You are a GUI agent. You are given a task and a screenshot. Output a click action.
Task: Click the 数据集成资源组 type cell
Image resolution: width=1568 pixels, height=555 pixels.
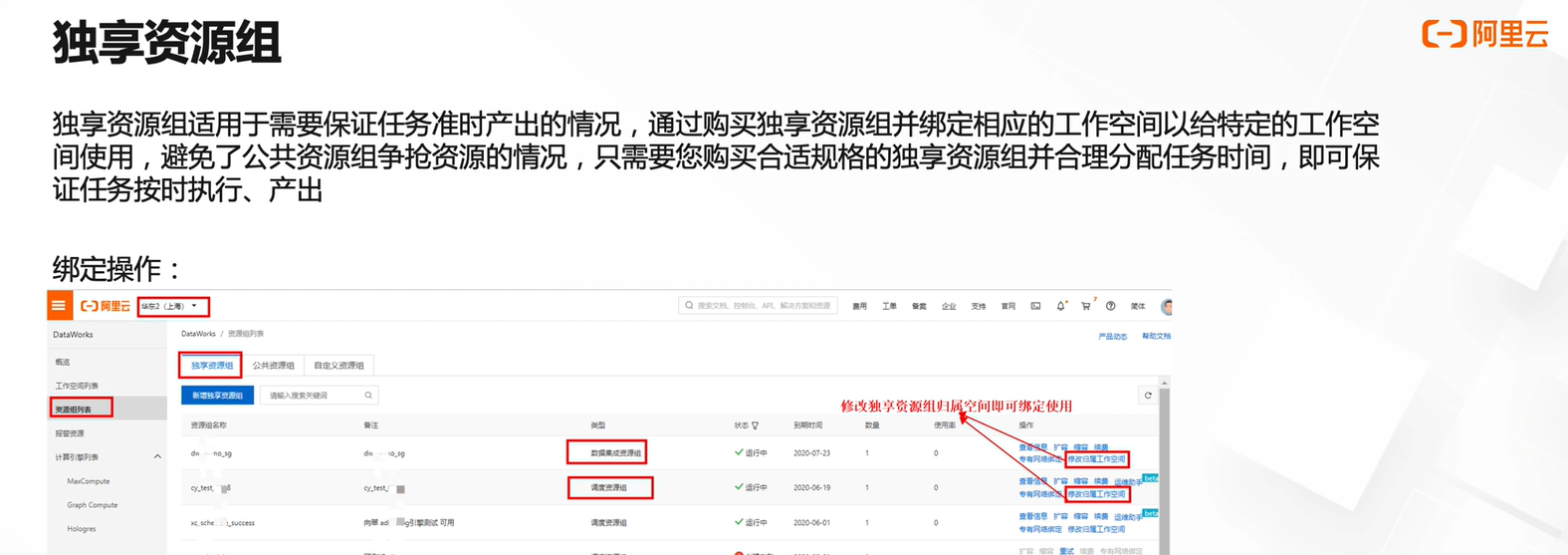pyautogui.click(x=616, y=453)
